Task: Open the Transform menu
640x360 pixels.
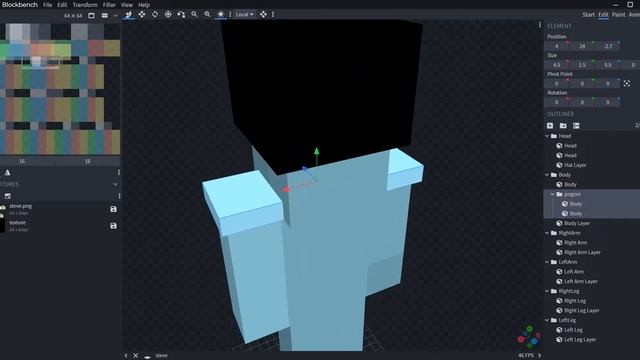Action: tap(85, 5)
